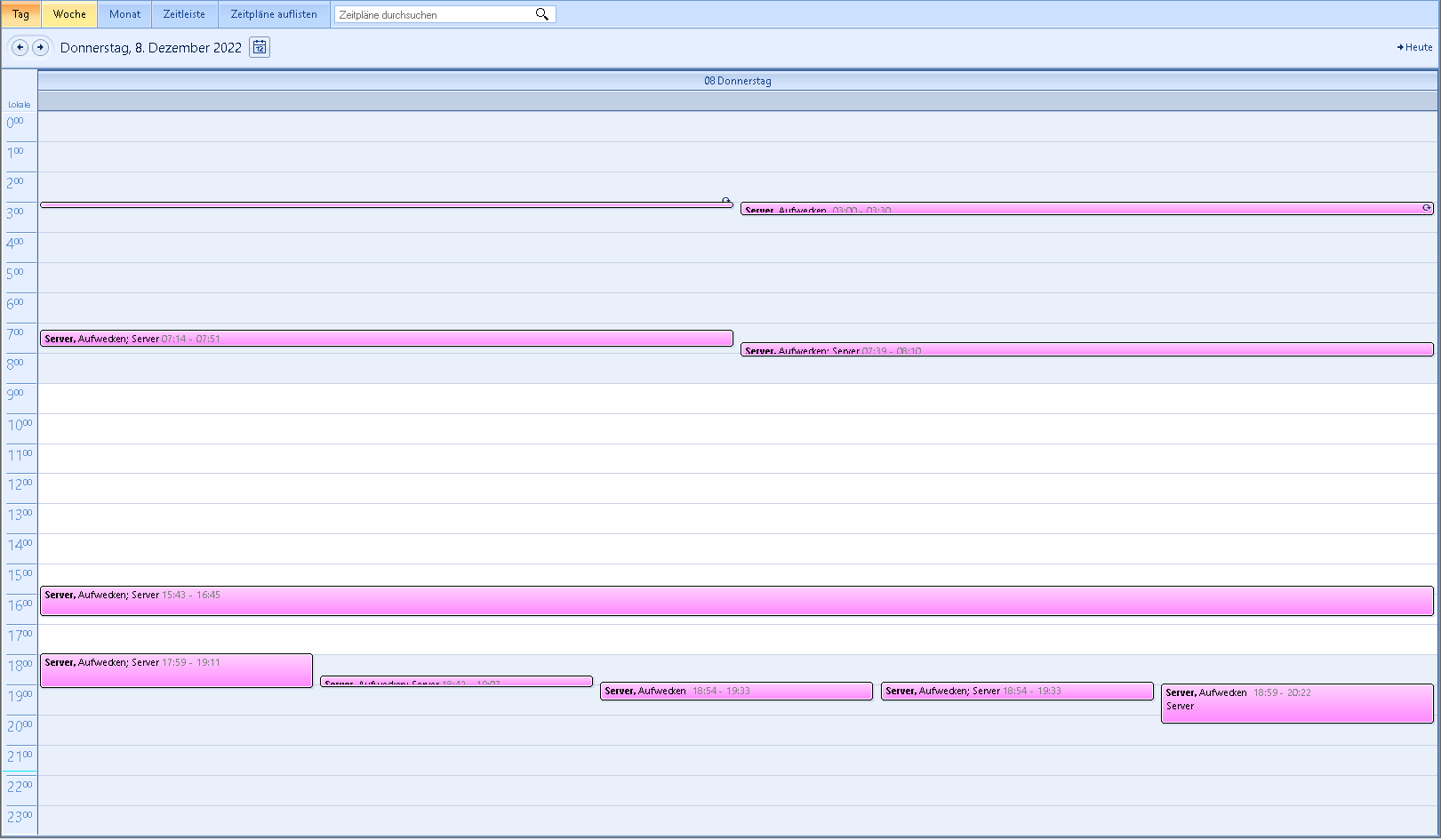Select Server event 17:59 - 19:11
1441x840 pixels.
pos(176,670)
